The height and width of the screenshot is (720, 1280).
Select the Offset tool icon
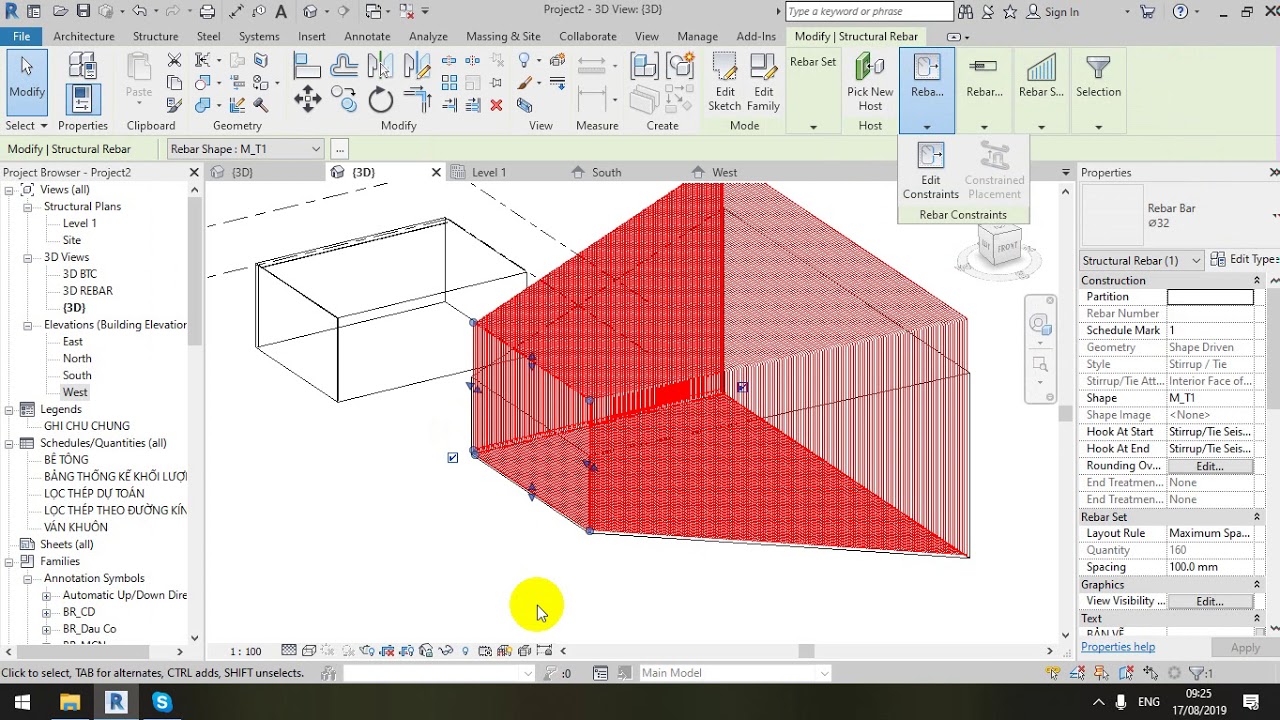click(x=344, y=66)
